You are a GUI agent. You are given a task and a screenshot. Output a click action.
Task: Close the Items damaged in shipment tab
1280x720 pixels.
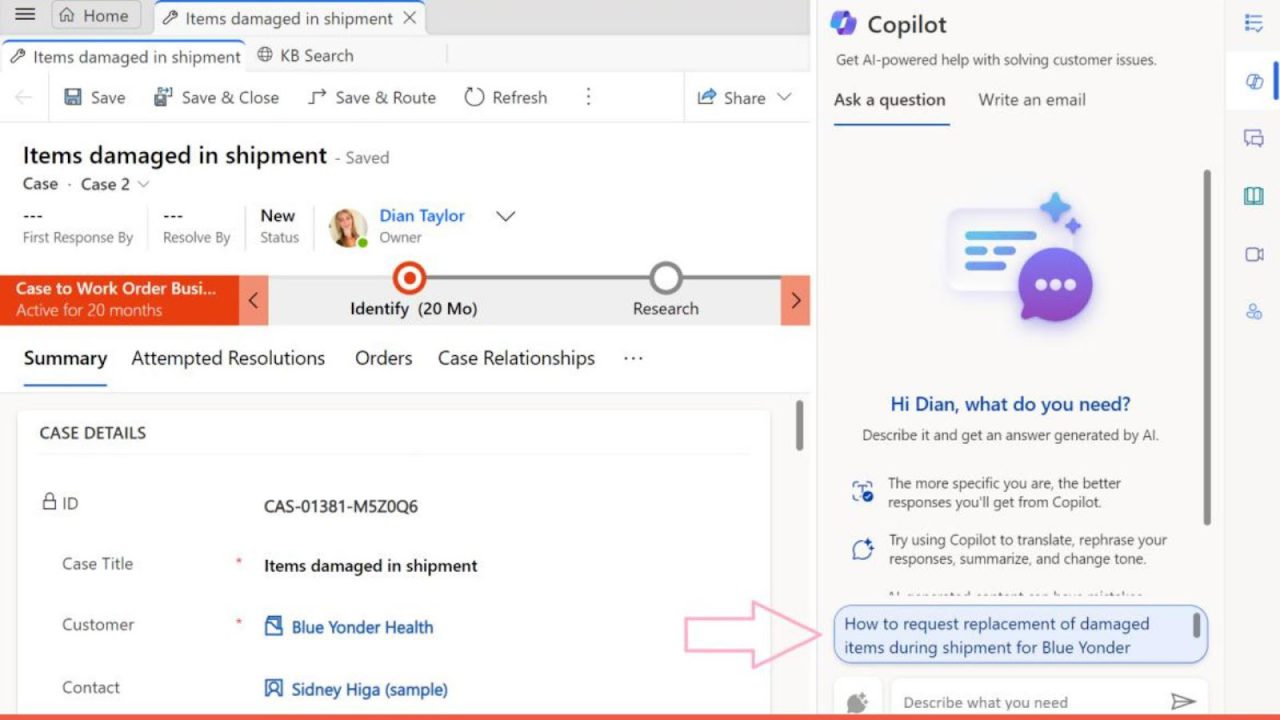(409, 18)
